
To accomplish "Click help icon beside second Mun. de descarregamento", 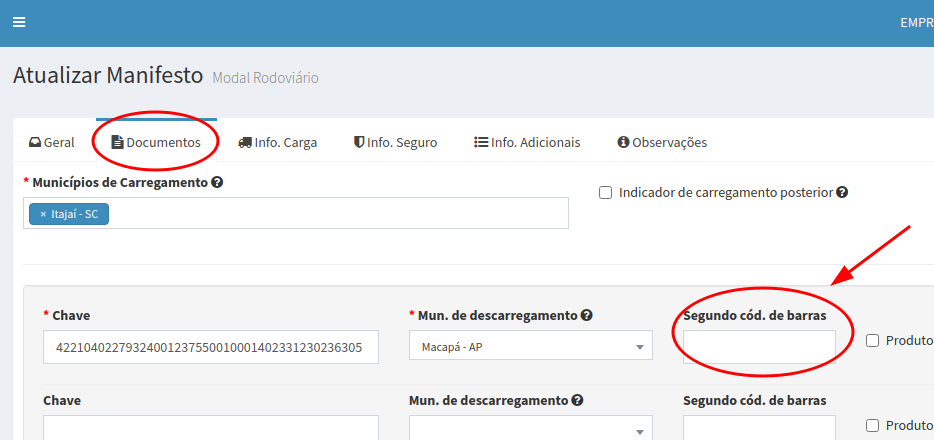I will point(577,400).
